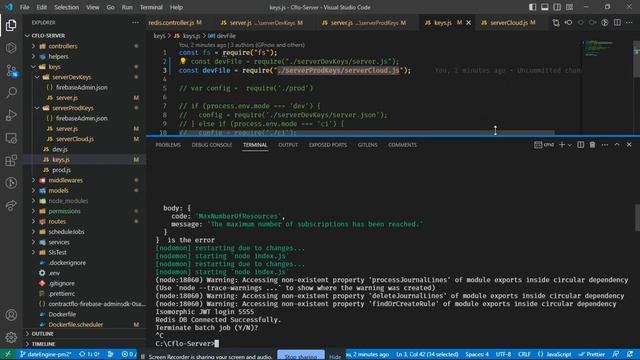The width and height of the screenshot is (640, 360).
Task: Expand the OUTLINE section
Action: [42, 333]
